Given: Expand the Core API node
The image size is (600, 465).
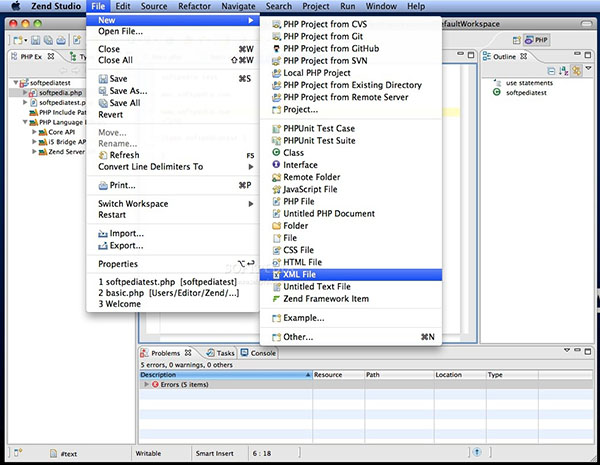Looking at the screenshot, I should click(34, 132).
